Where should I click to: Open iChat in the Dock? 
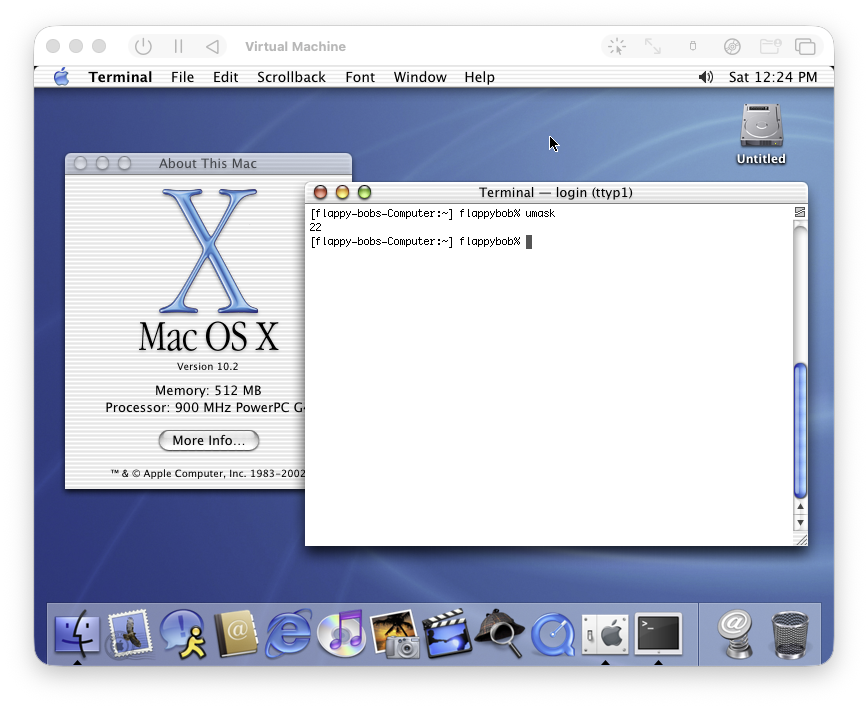[182, 634]
